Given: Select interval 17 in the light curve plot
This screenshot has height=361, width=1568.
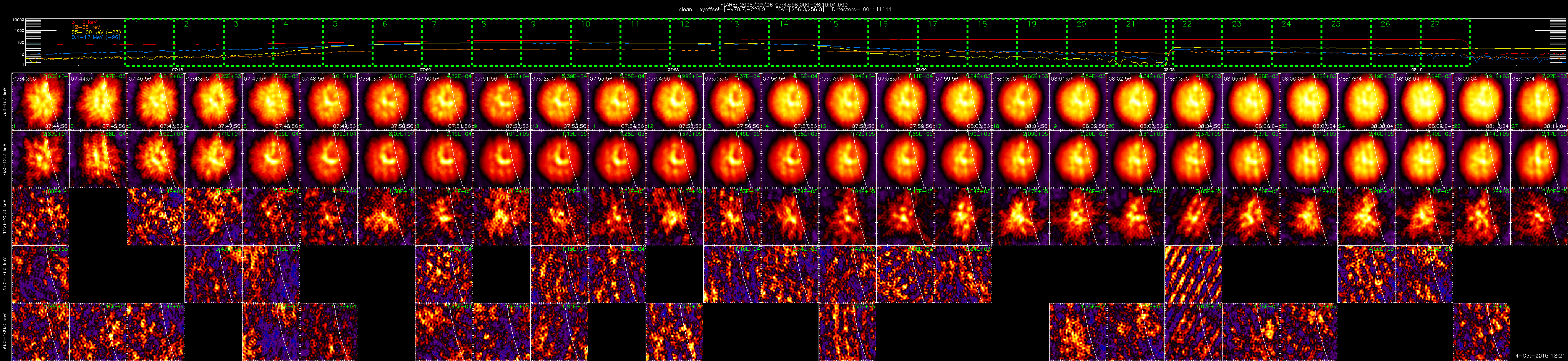Looking at the screenshot, I should coord(943,43).
